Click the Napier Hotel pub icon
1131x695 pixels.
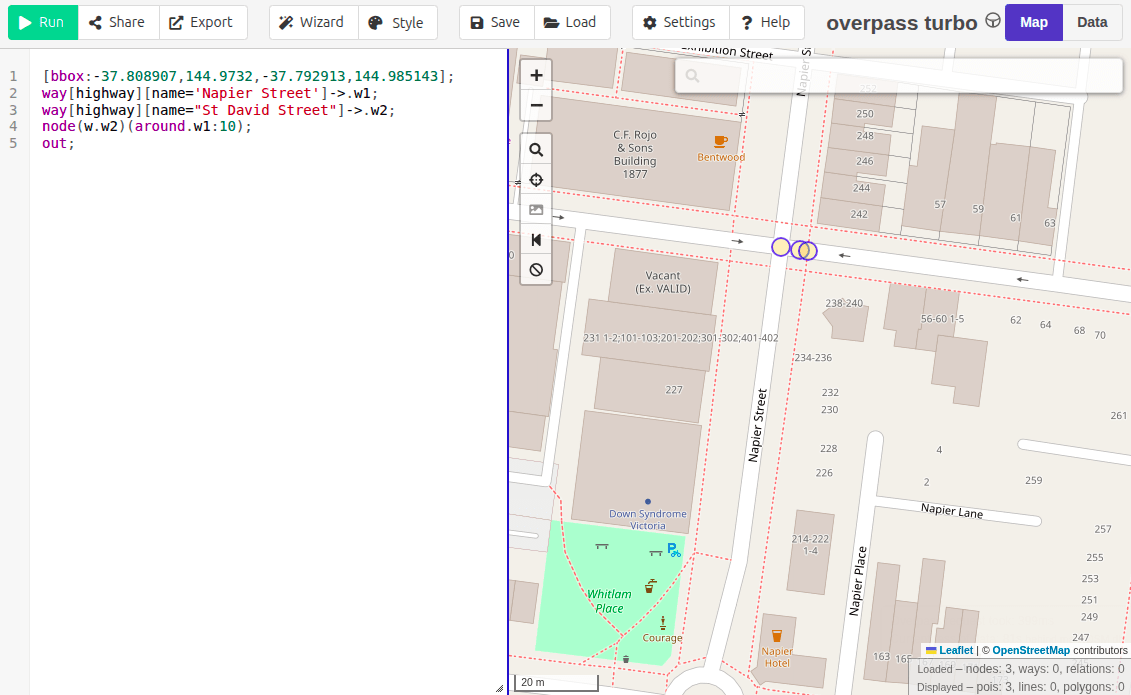click(777, 636)
